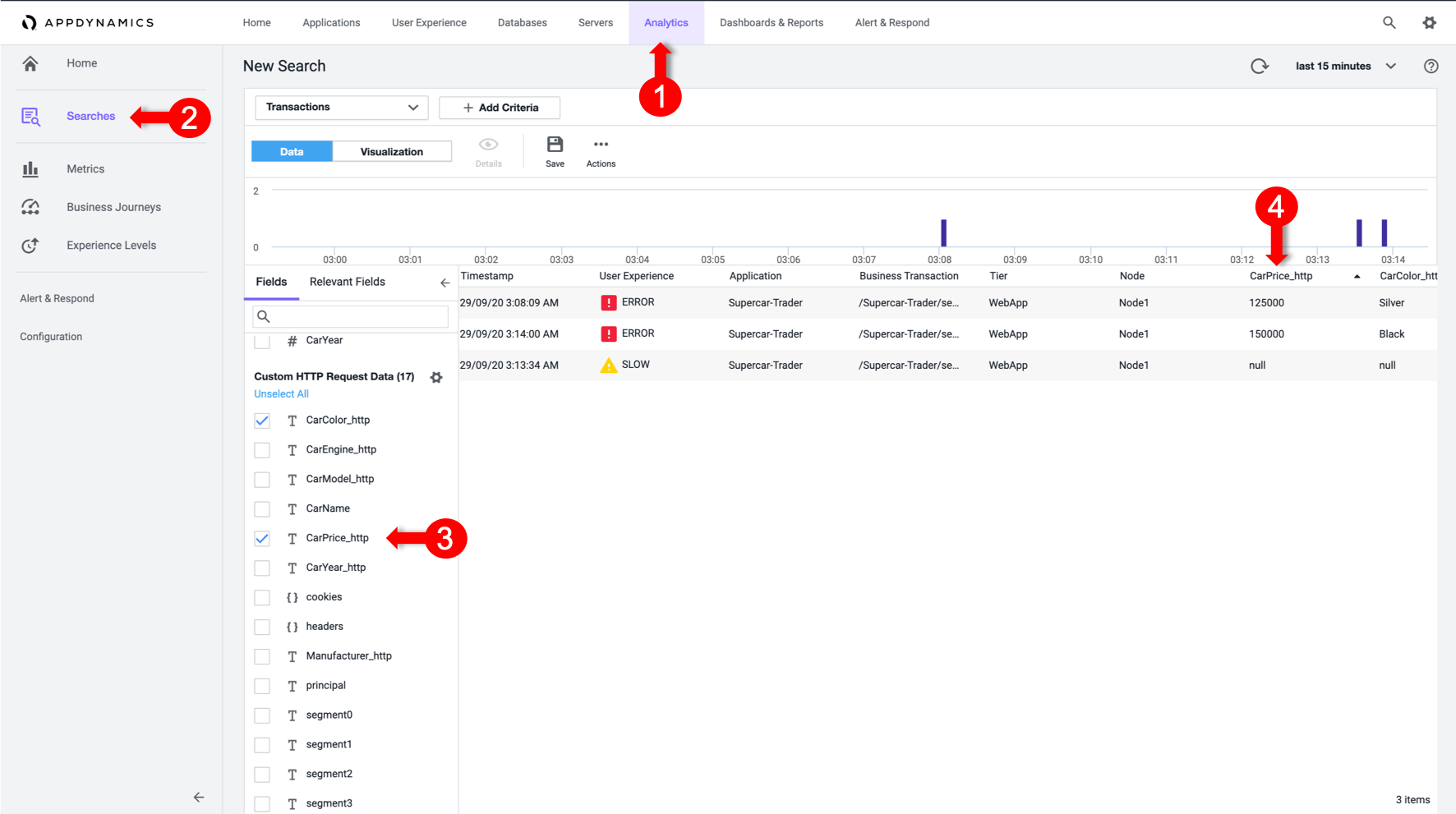This screenshot has width=1456, height=814.
Task: Click the search icon in fields filter
Action: pos(264,316)
